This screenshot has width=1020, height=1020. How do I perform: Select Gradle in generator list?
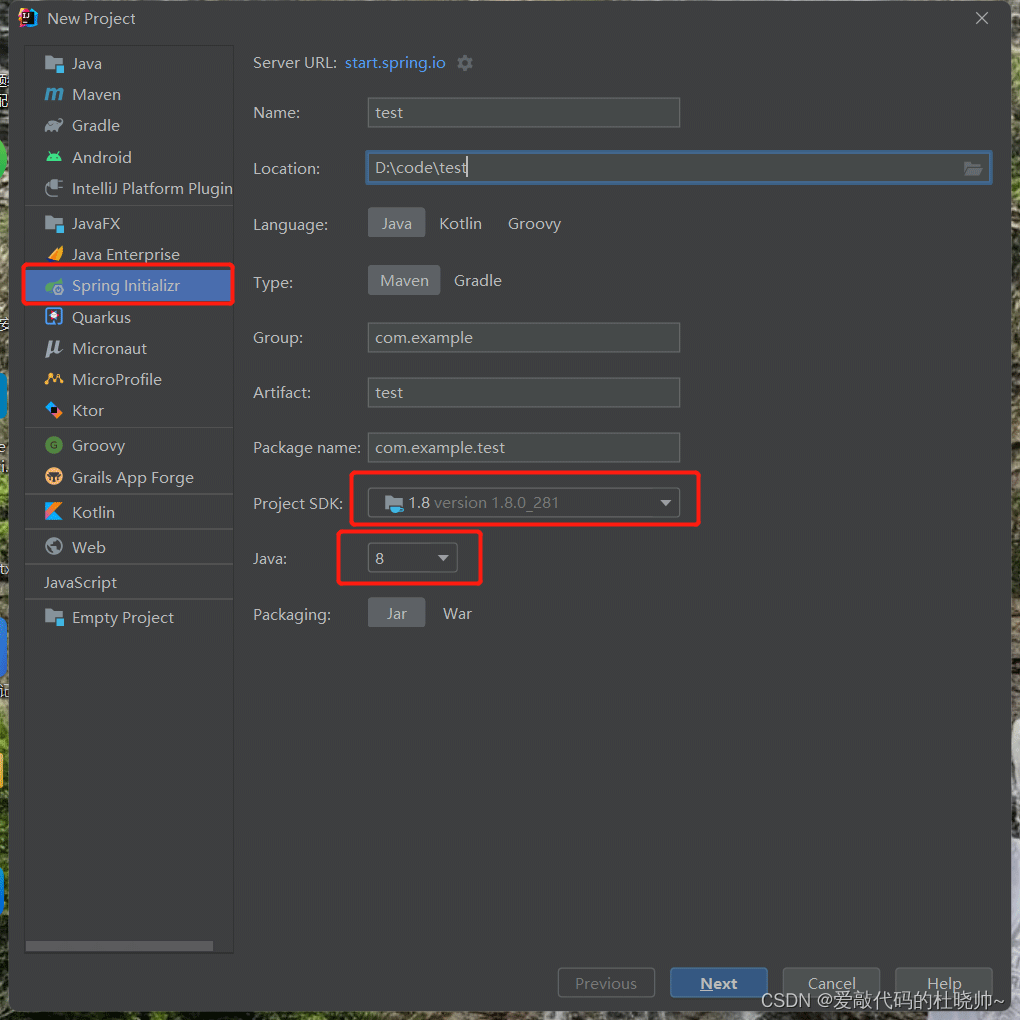point(129,126)
